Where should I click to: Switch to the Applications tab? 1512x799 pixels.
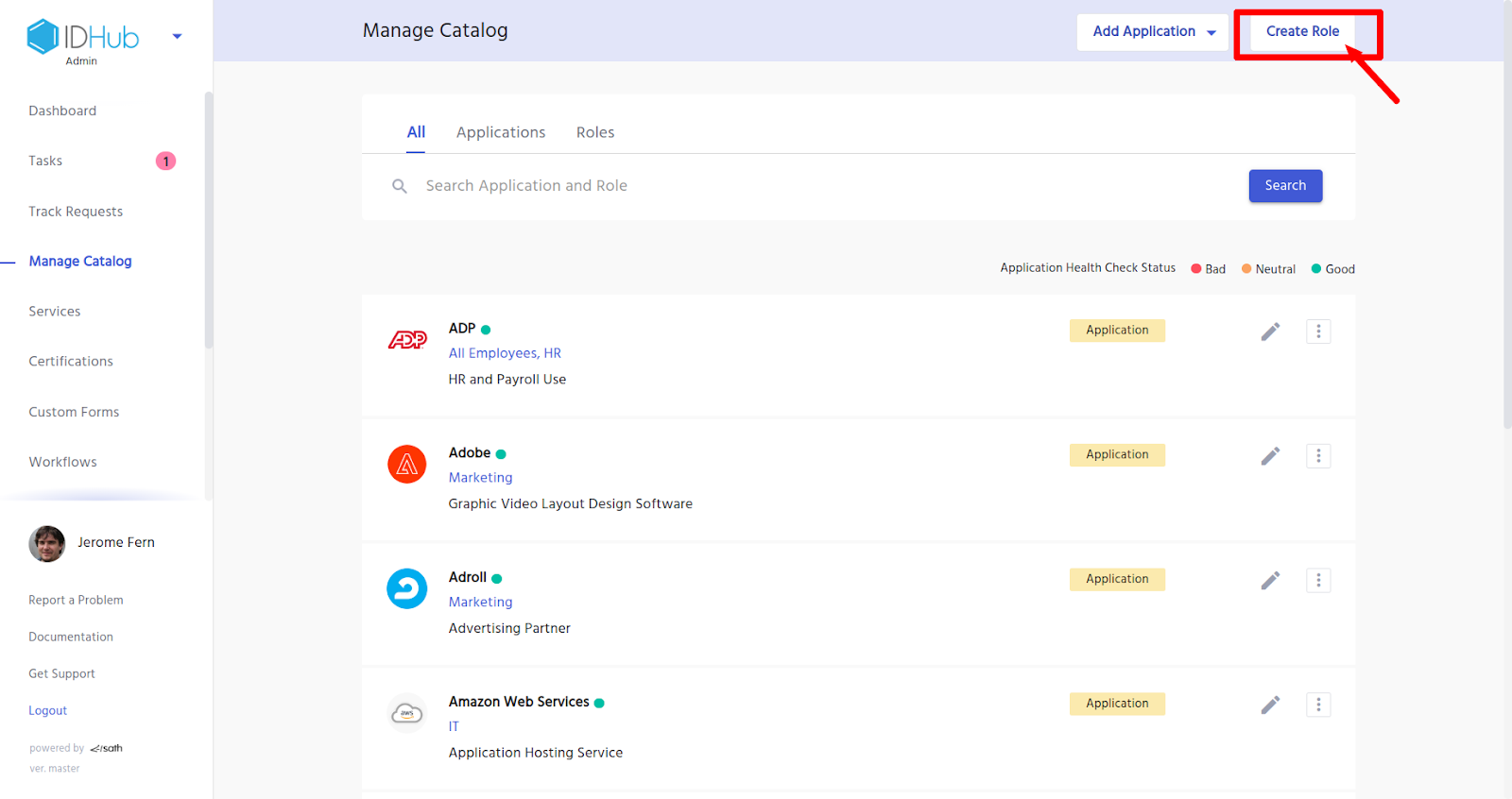[x=501, y=132]
